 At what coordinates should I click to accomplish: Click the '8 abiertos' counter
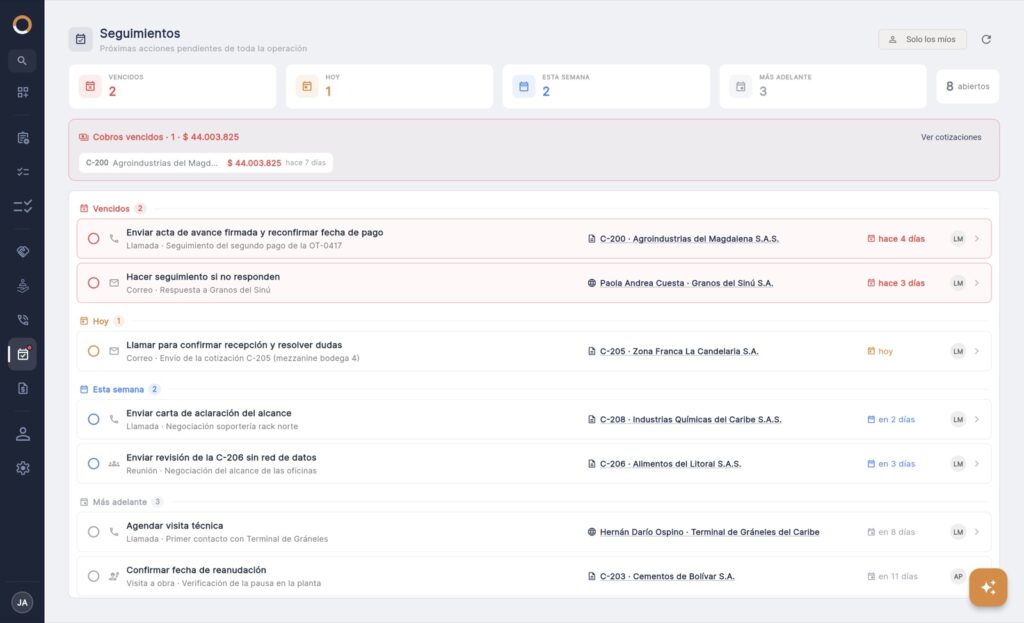click(967, 86)
